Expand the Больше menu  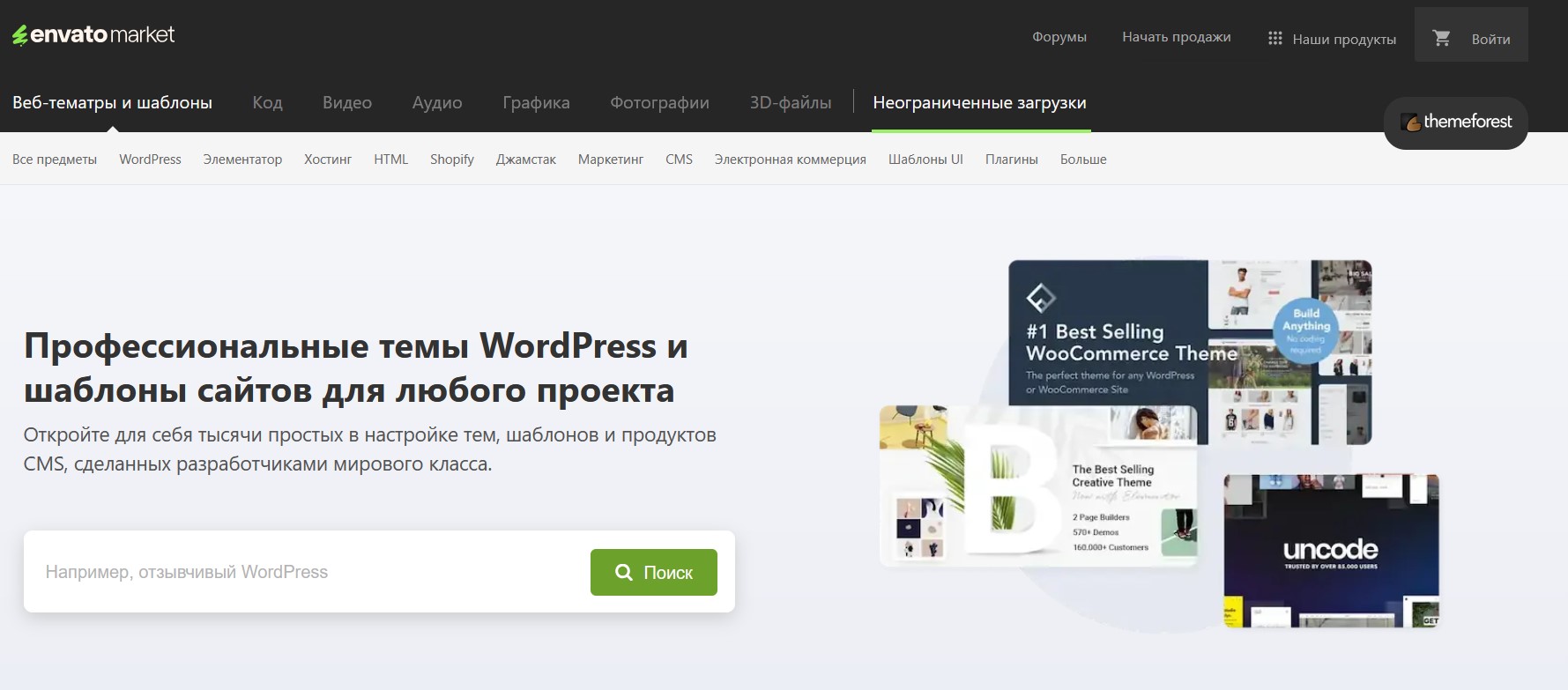(x=1083, y=160)
